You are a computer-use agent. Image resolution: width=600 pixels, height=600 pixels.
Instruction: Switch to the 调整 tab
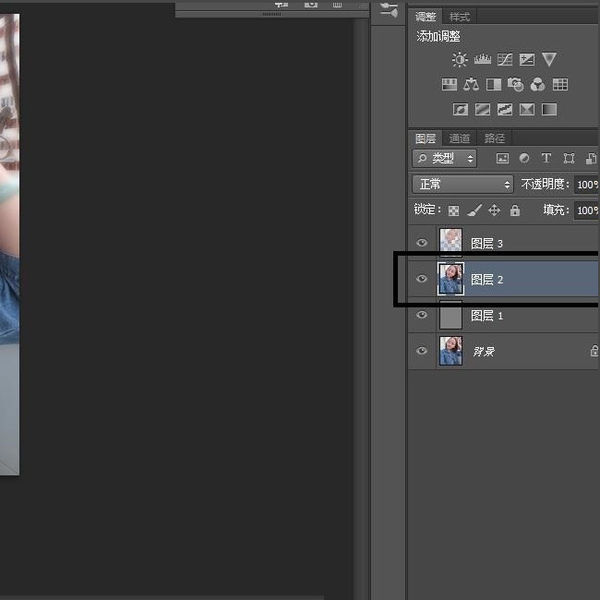click(426, 17)
